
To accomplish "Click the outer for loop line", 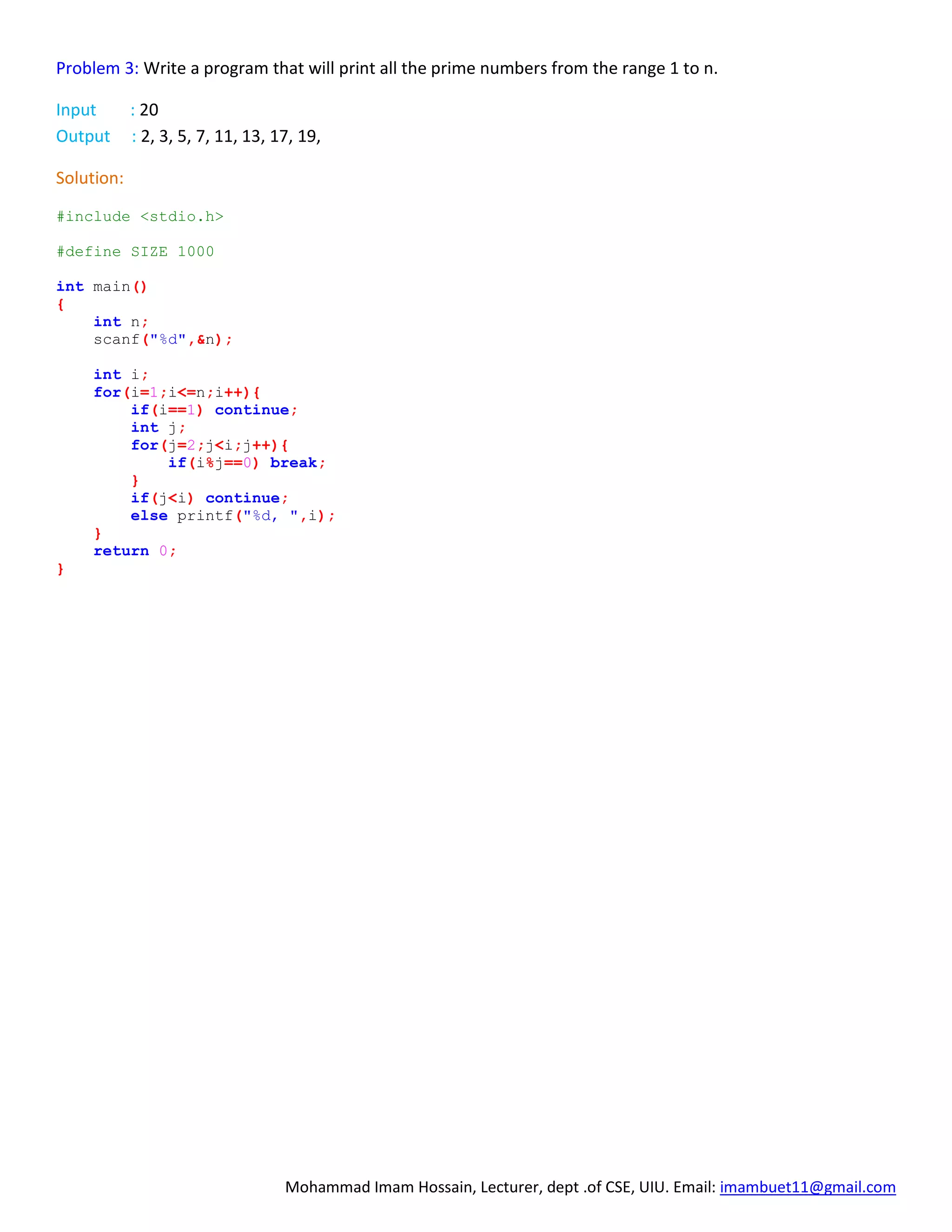I will (x=177, y=392).
